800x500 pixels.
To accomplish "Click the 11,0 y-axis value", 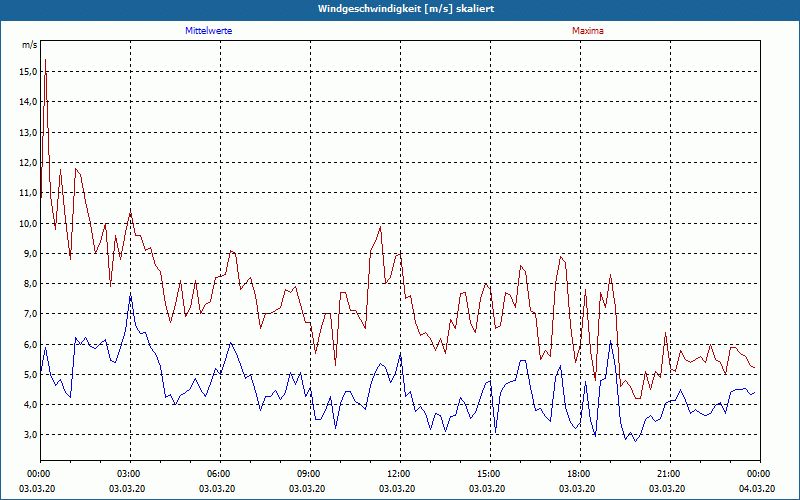I will click(x=28, y=193).
